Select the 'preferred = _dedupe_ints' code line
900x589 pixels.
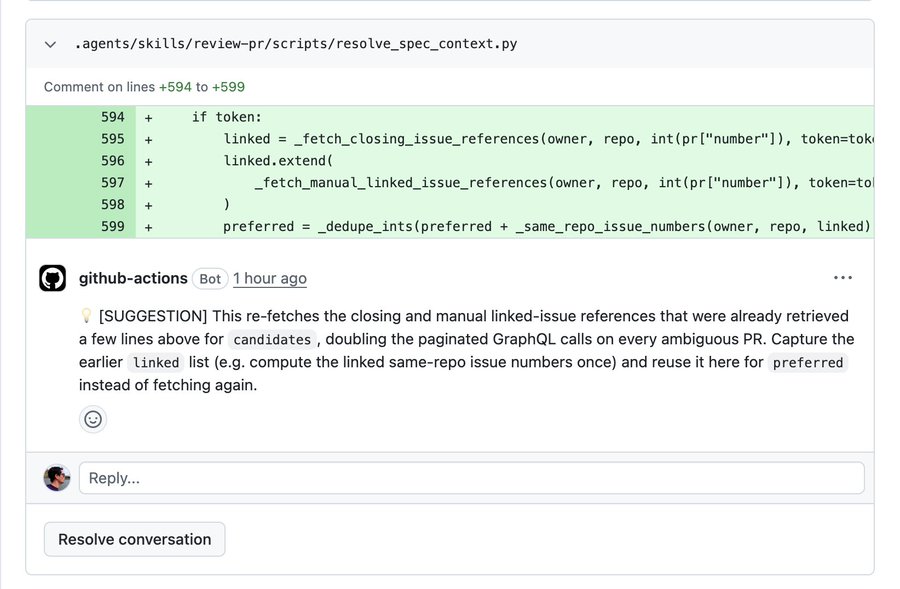(x=547, y=226)
